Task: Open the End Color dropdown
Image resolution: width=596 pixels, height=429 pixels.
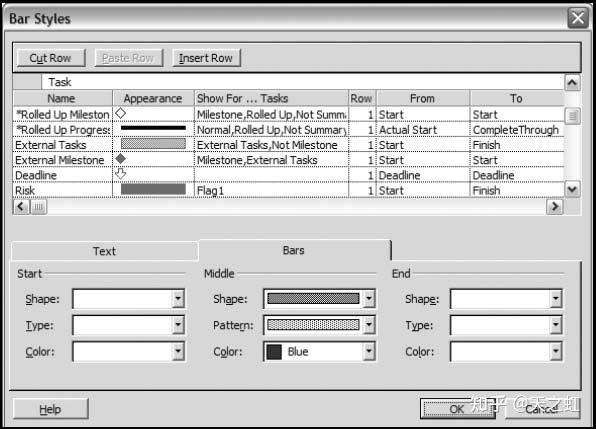Action: coord(555,351)
